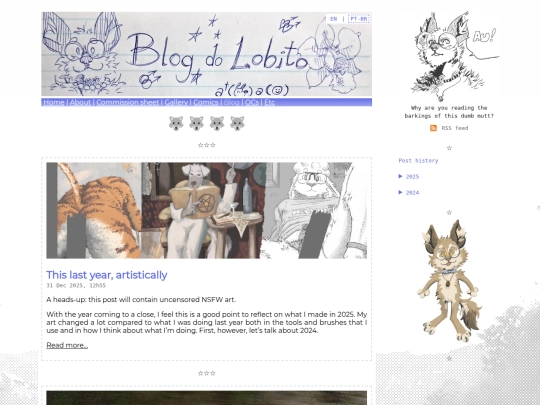Expand the 2024 post history
The height and width of the screenshot is (405, 540).
click(409, 193)
